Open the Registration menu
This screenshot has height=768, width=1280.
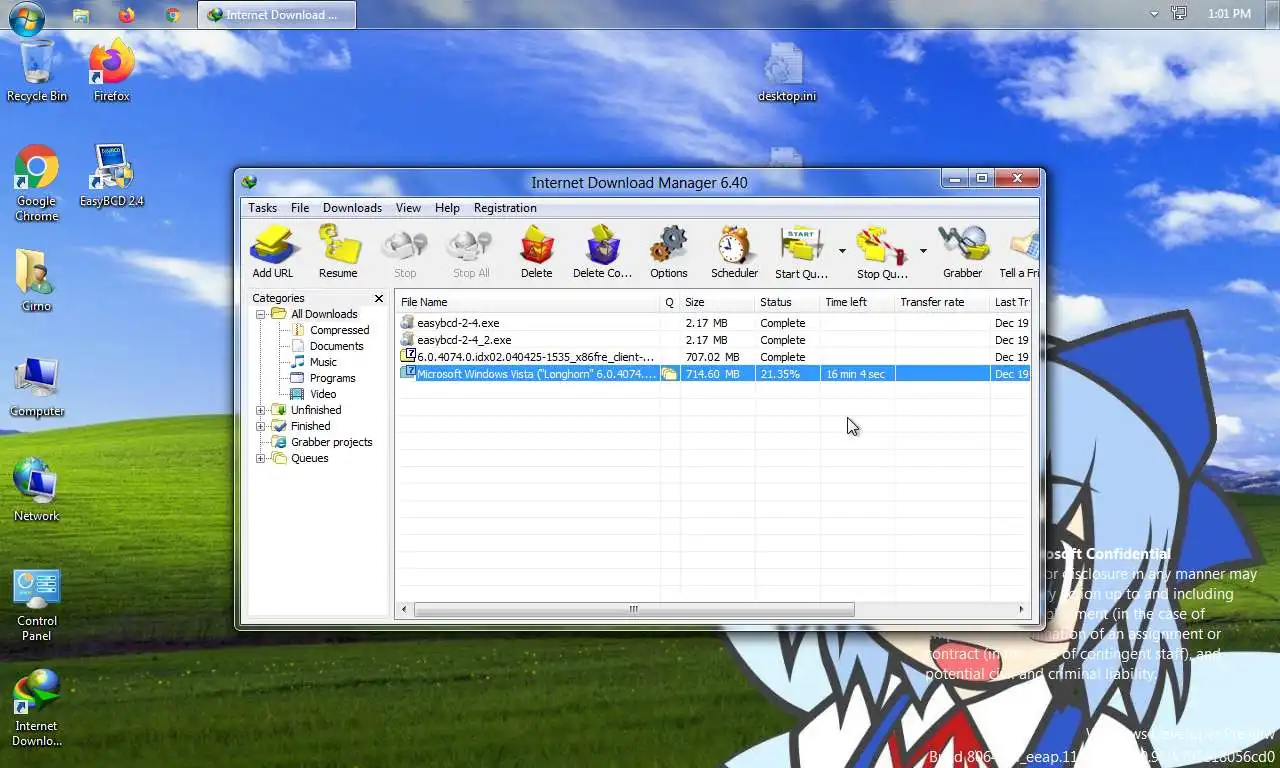click(x=505, y=208)
